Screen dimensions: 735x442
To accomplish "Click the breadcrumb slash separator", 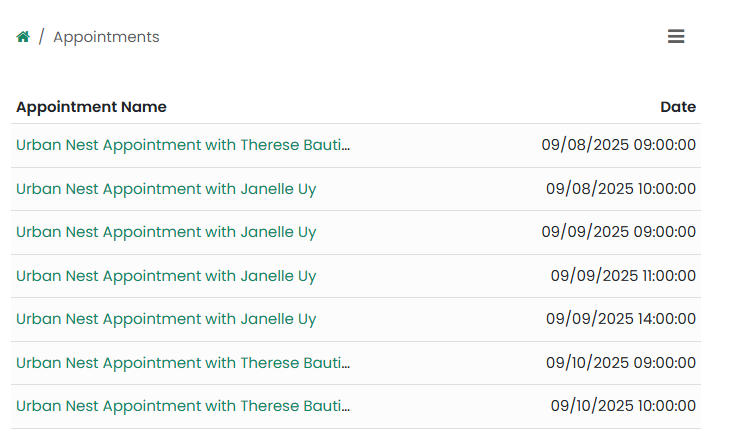I will [41, 37].
